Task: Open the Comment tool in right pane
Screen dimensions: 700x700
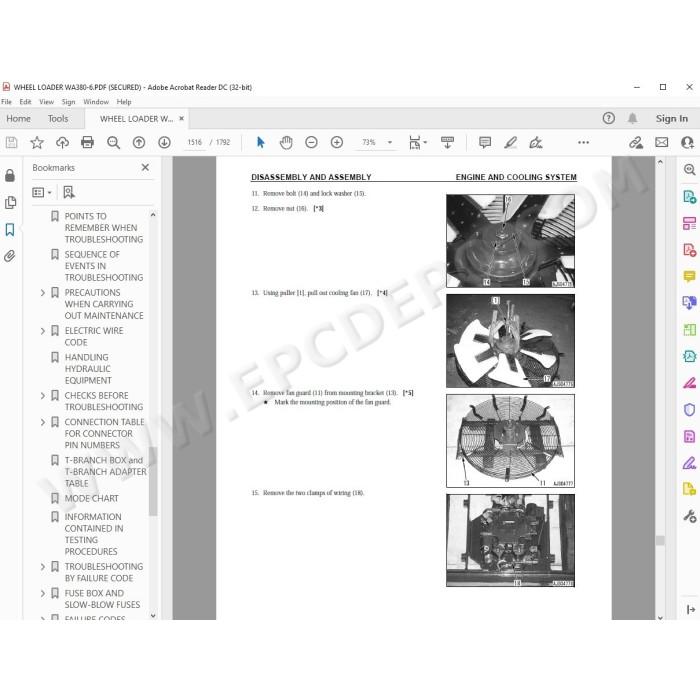Action: [689, 276]
